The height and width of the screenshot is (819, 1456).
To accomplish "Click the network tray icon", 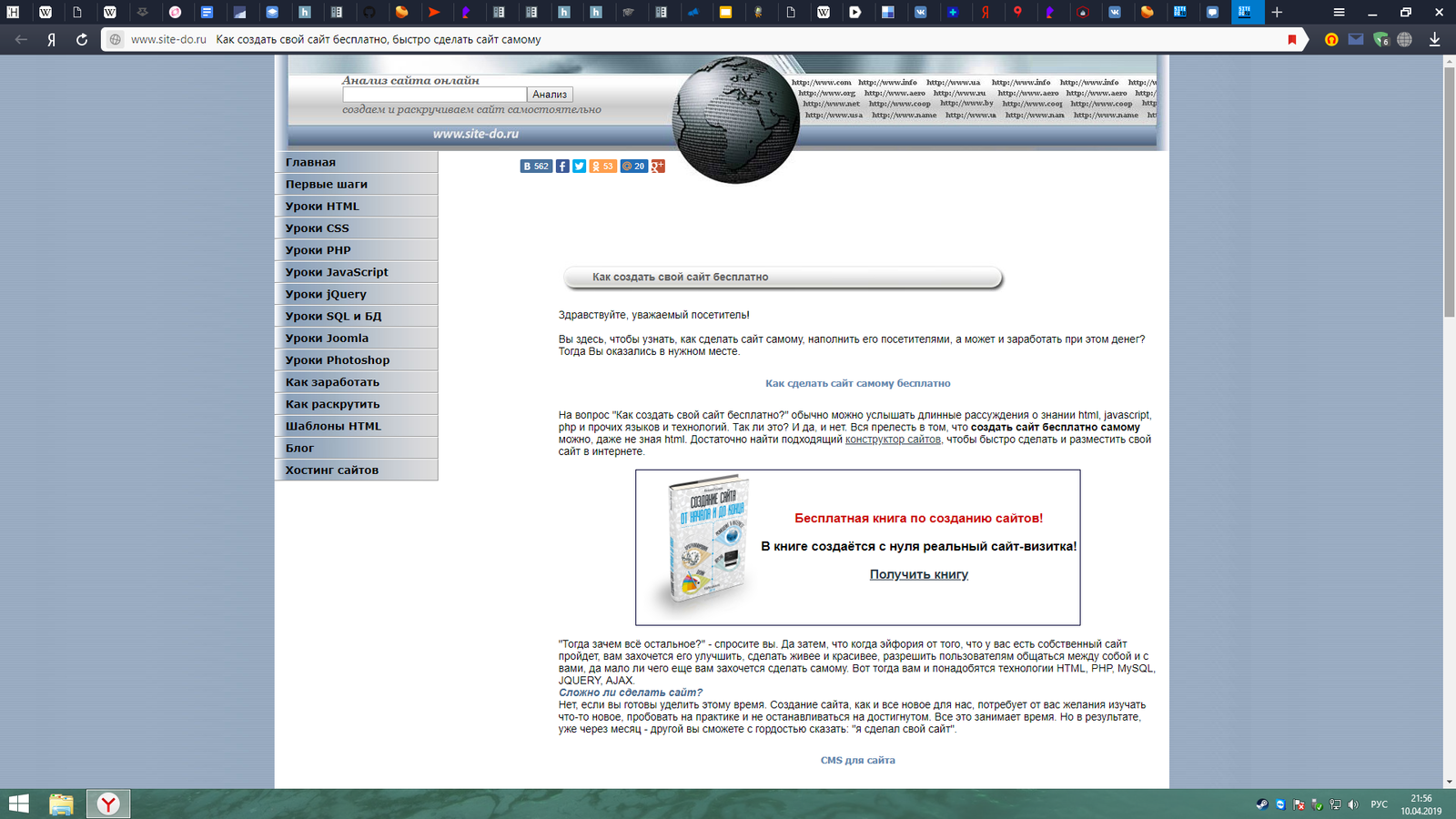I will point(1335,804).
